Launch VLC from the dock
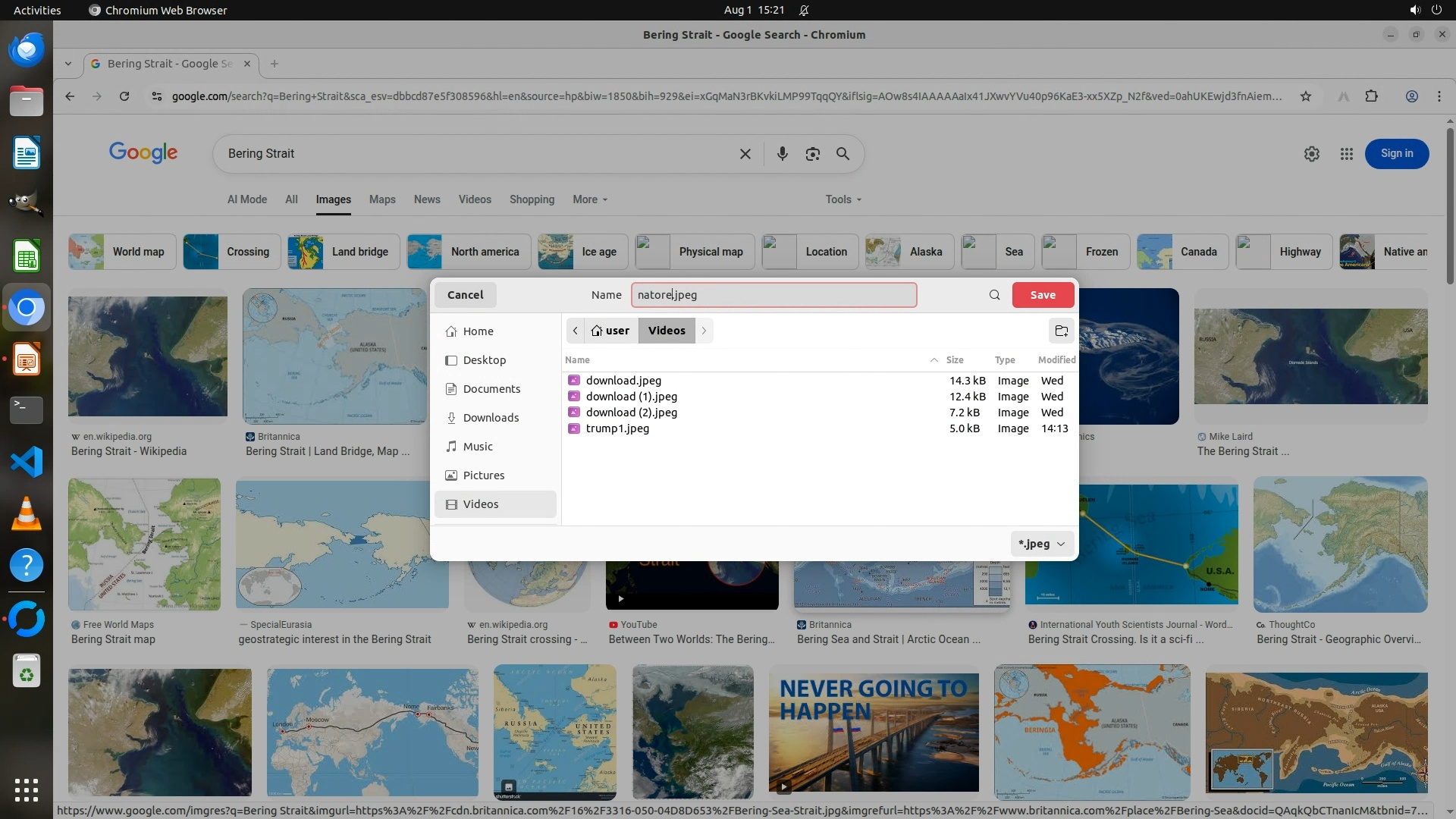The width and height of the screenshot is (1456, 819). 27,514
